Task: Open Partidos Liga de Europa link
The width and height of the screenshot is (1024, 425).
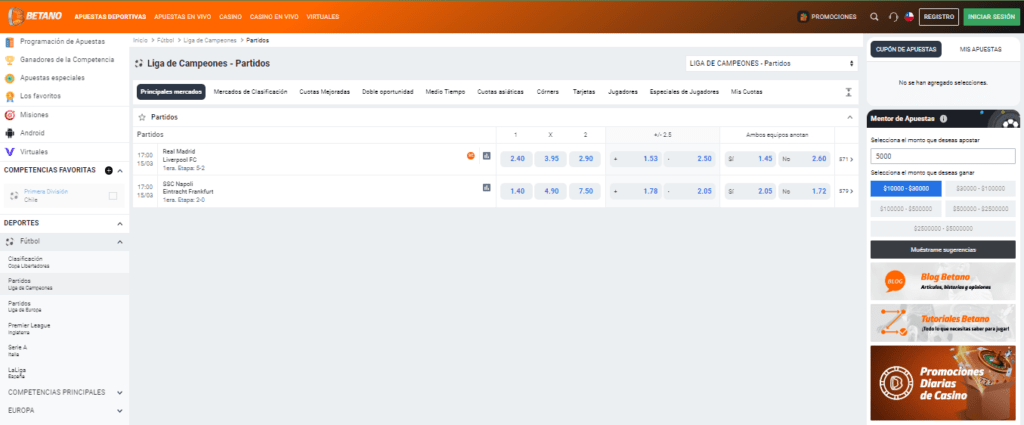Action: (24, 306)
